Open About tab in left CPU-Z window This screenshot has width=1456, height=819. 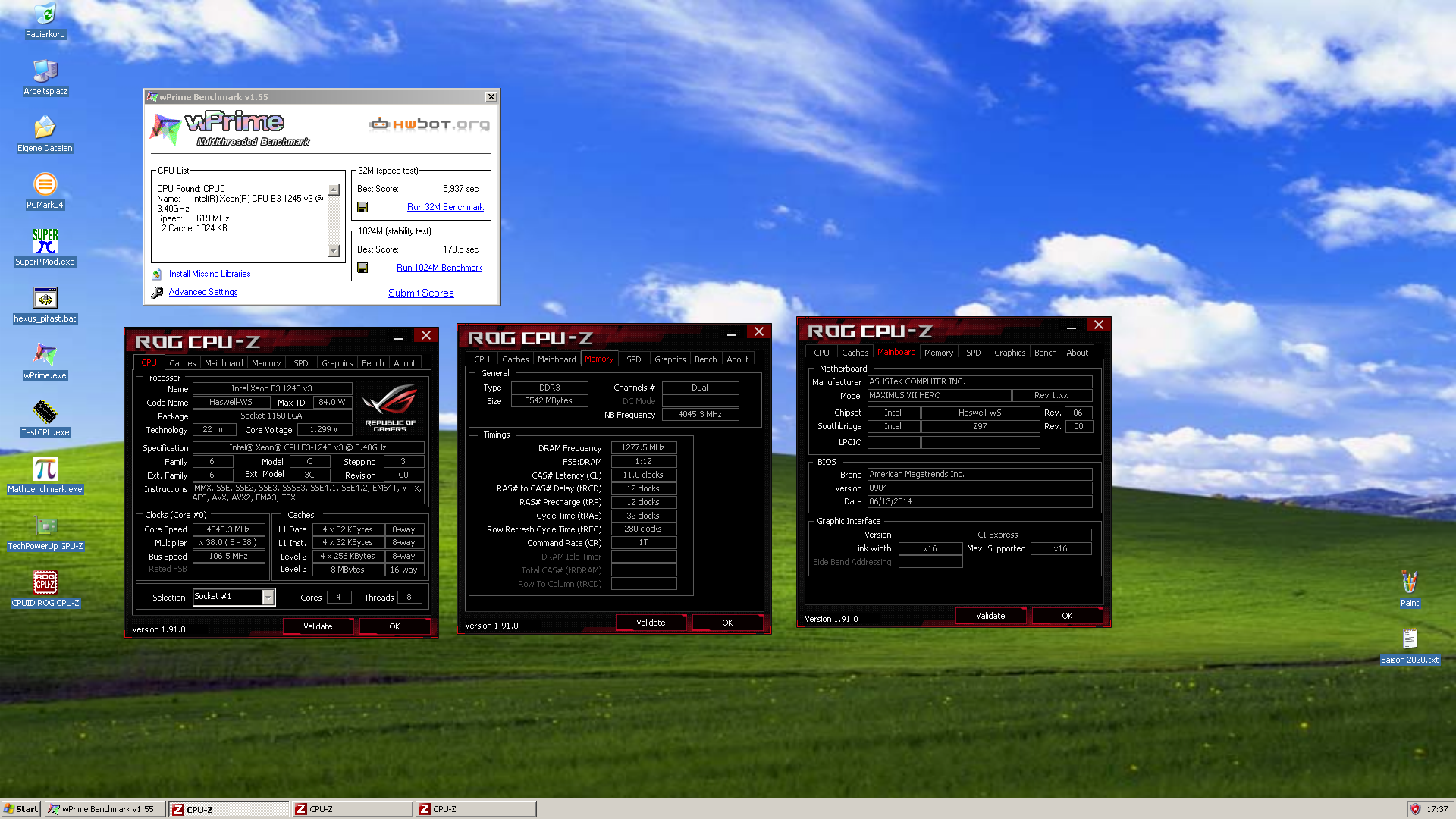tap(404, 363)
